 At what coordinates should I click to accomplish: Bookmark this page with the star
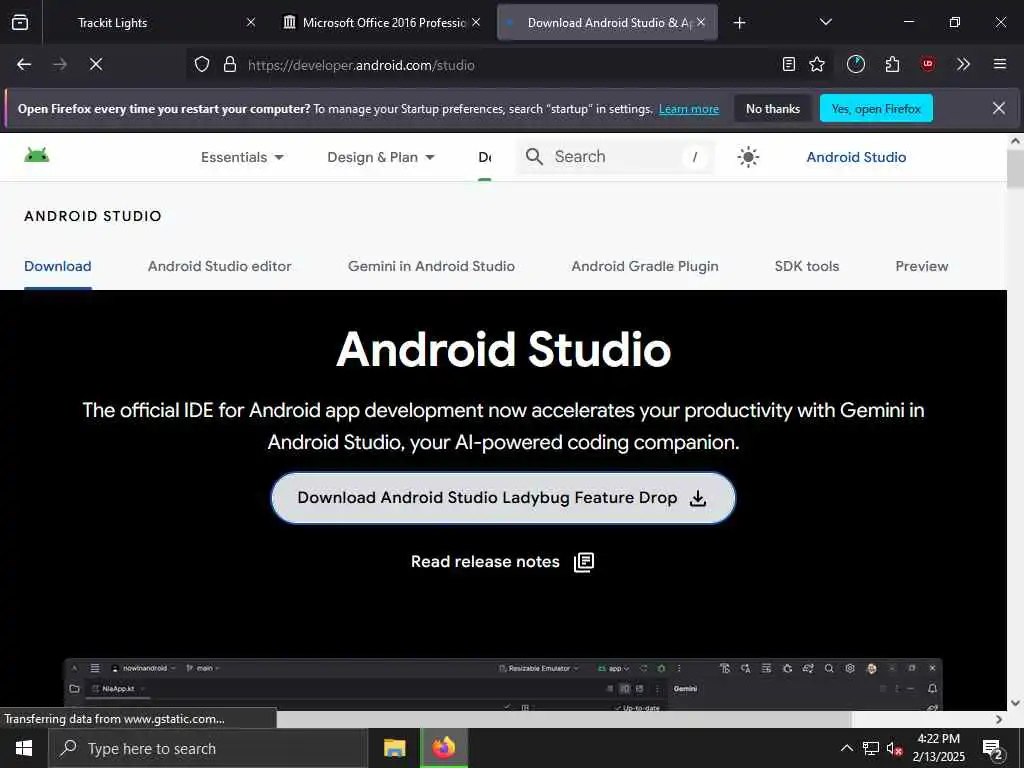tap(817, 64)
